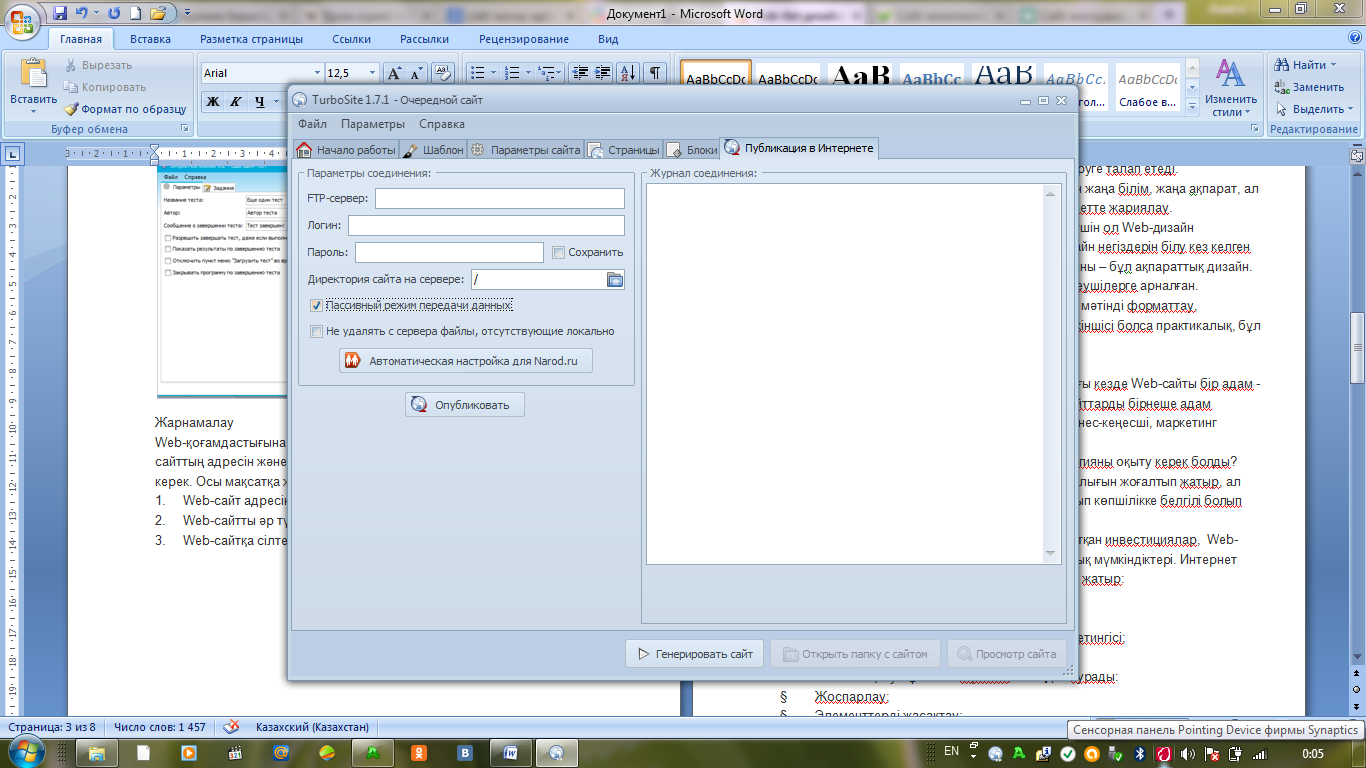The width and height of the screenshot is (1366, 768).
Task: Select the Слабое в... style
Action: (1147, 87)
